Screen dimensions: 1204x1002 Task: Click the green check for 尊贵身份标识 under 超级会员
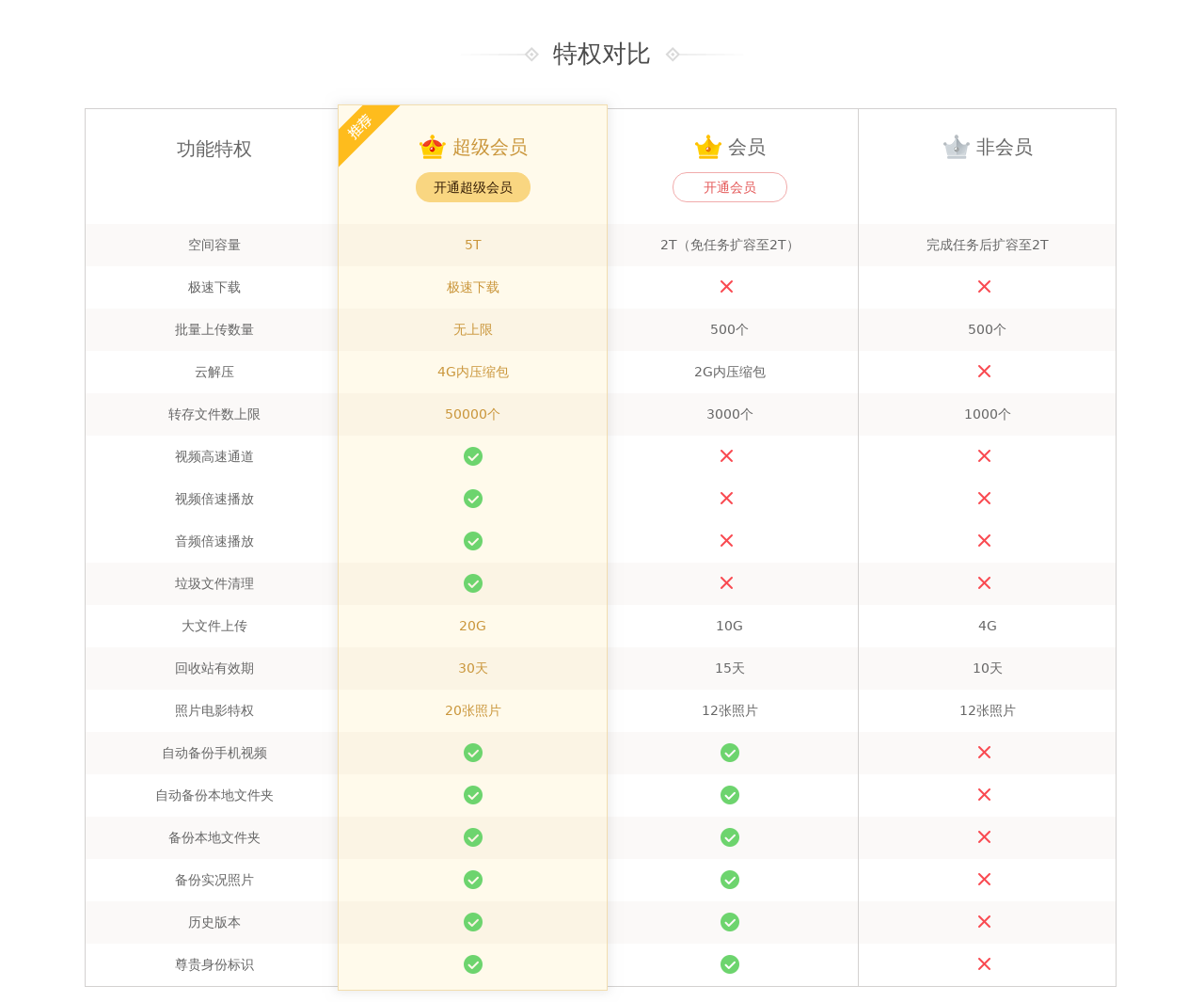[473, 964]
